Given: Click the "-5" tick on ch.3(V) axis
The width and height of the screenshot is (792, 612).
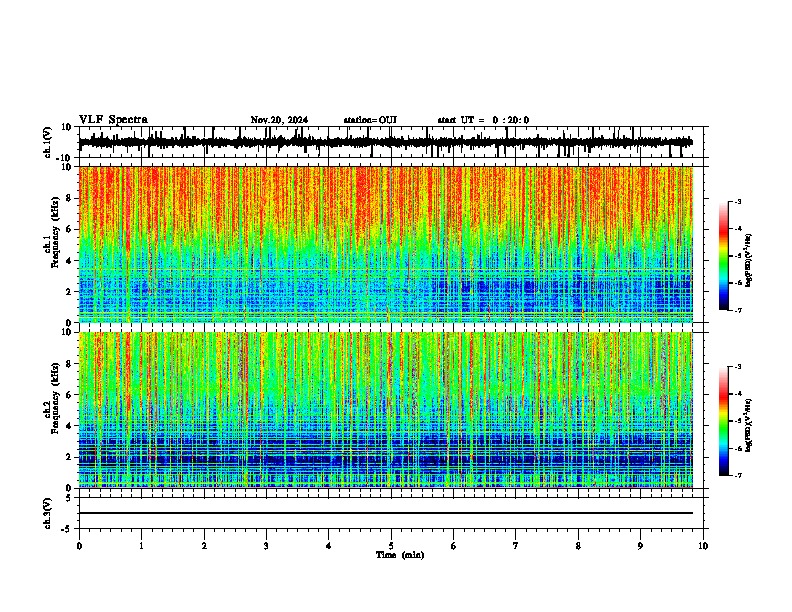Looking at the screenshot, I should pos(68,529).
